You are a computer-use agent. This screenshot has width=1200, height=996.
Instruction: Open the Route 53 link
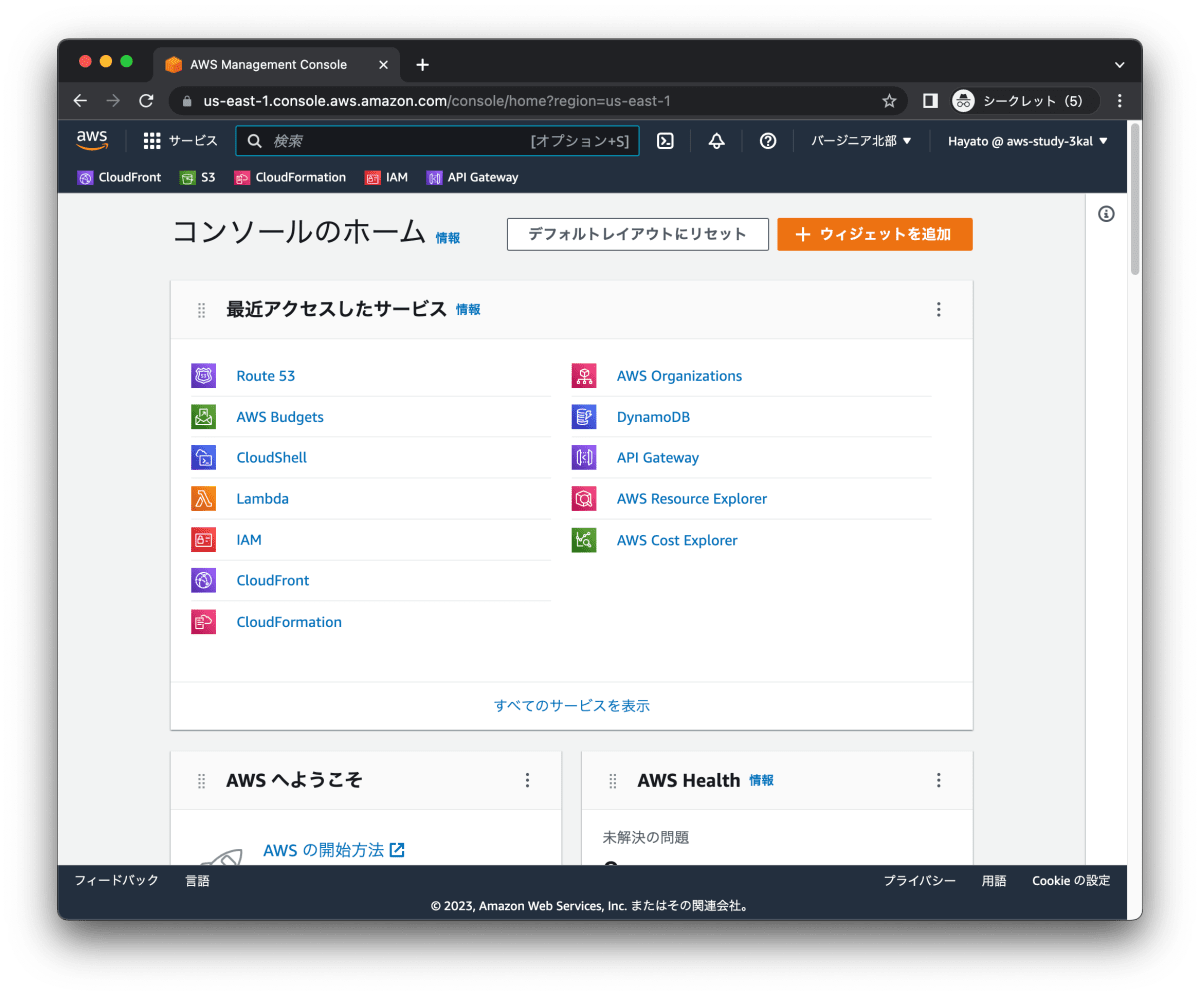click(266, 376)
